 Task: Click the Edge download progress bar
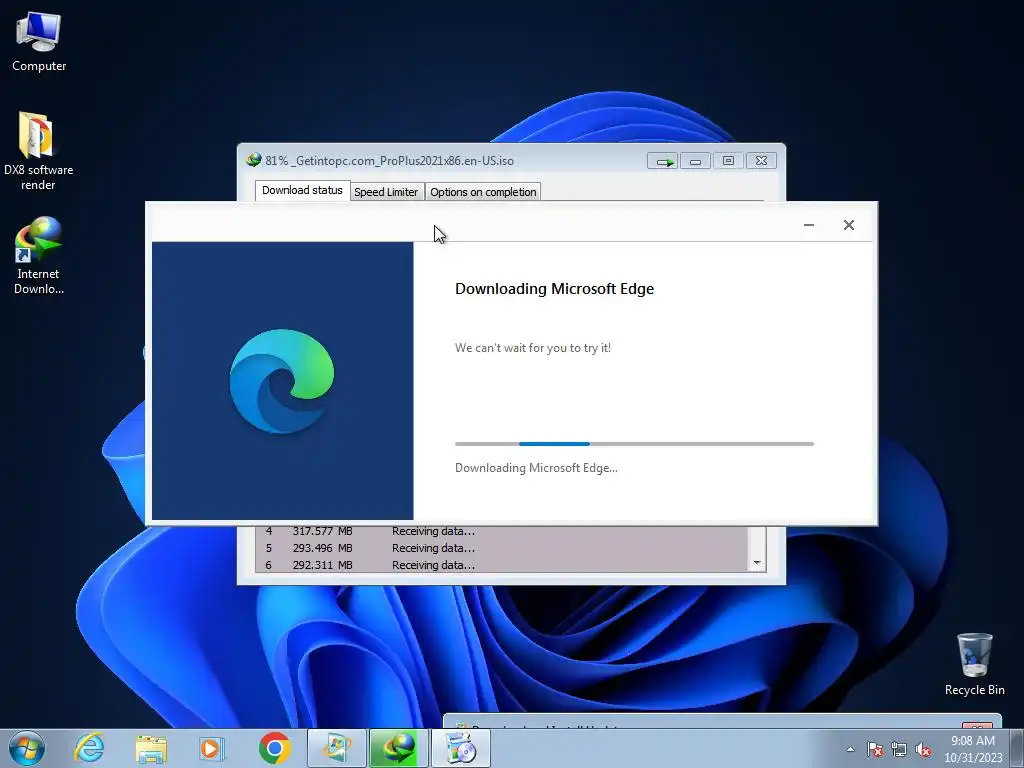click(634, 444)
